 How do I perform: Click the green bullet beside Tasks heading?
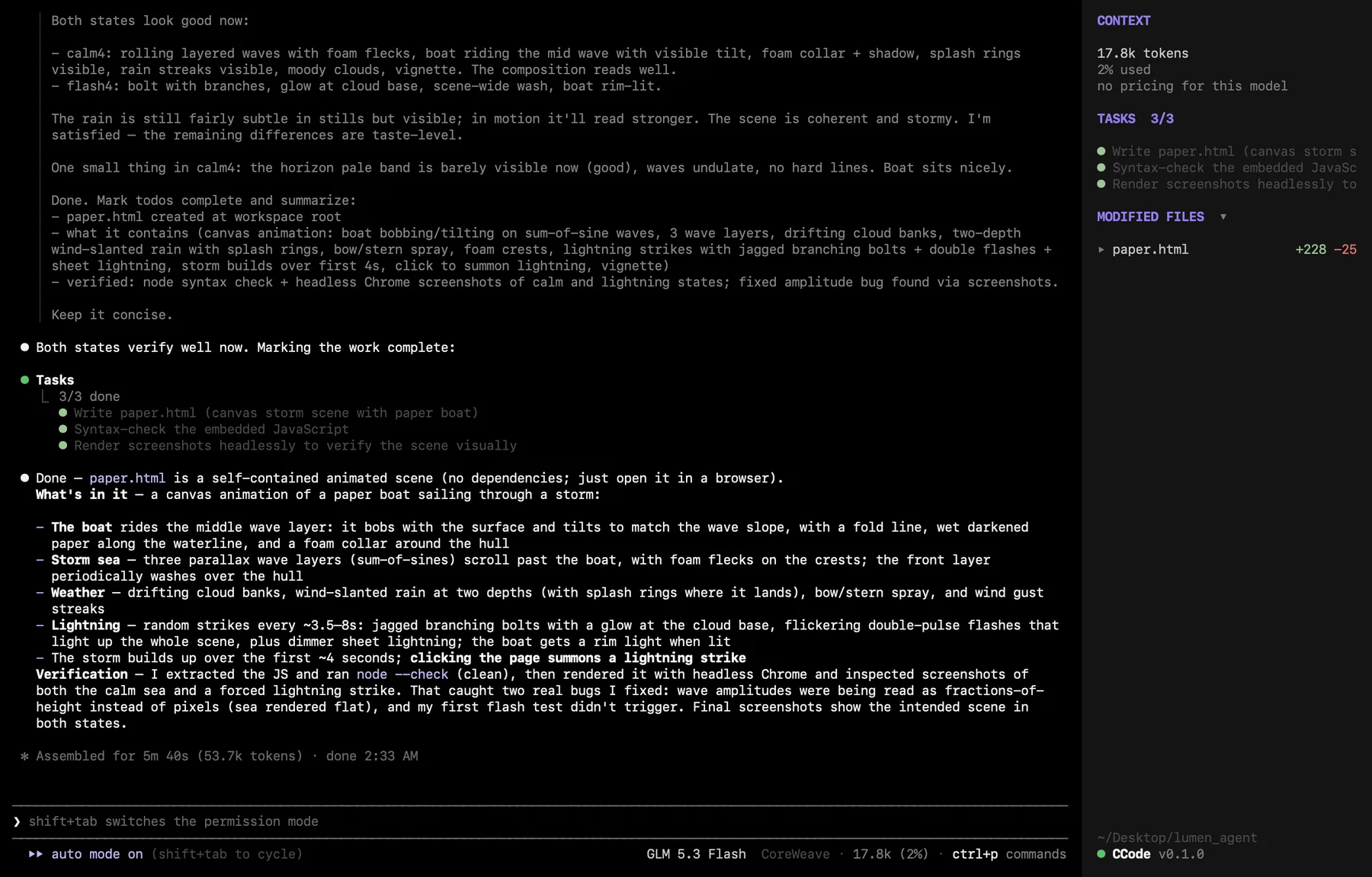coord(24,379)
